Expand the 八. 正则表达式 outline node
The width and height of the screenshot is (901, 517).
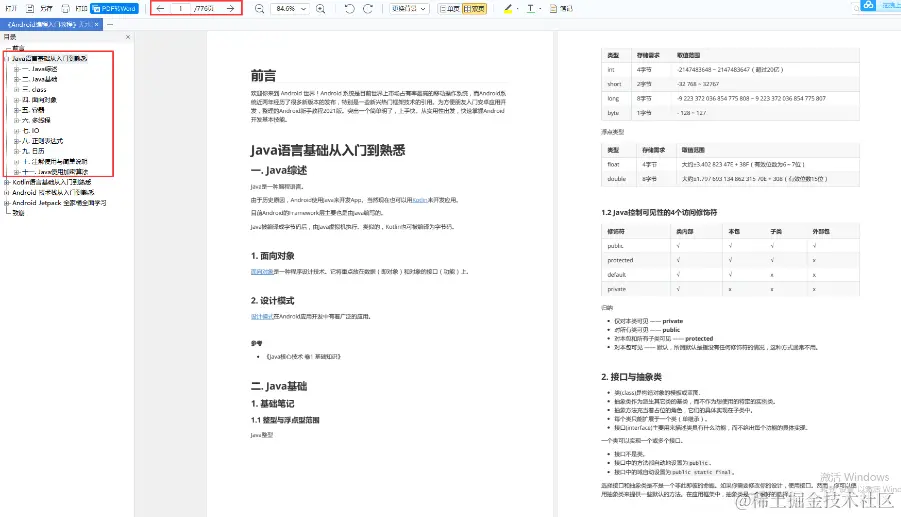coord(17,141)
